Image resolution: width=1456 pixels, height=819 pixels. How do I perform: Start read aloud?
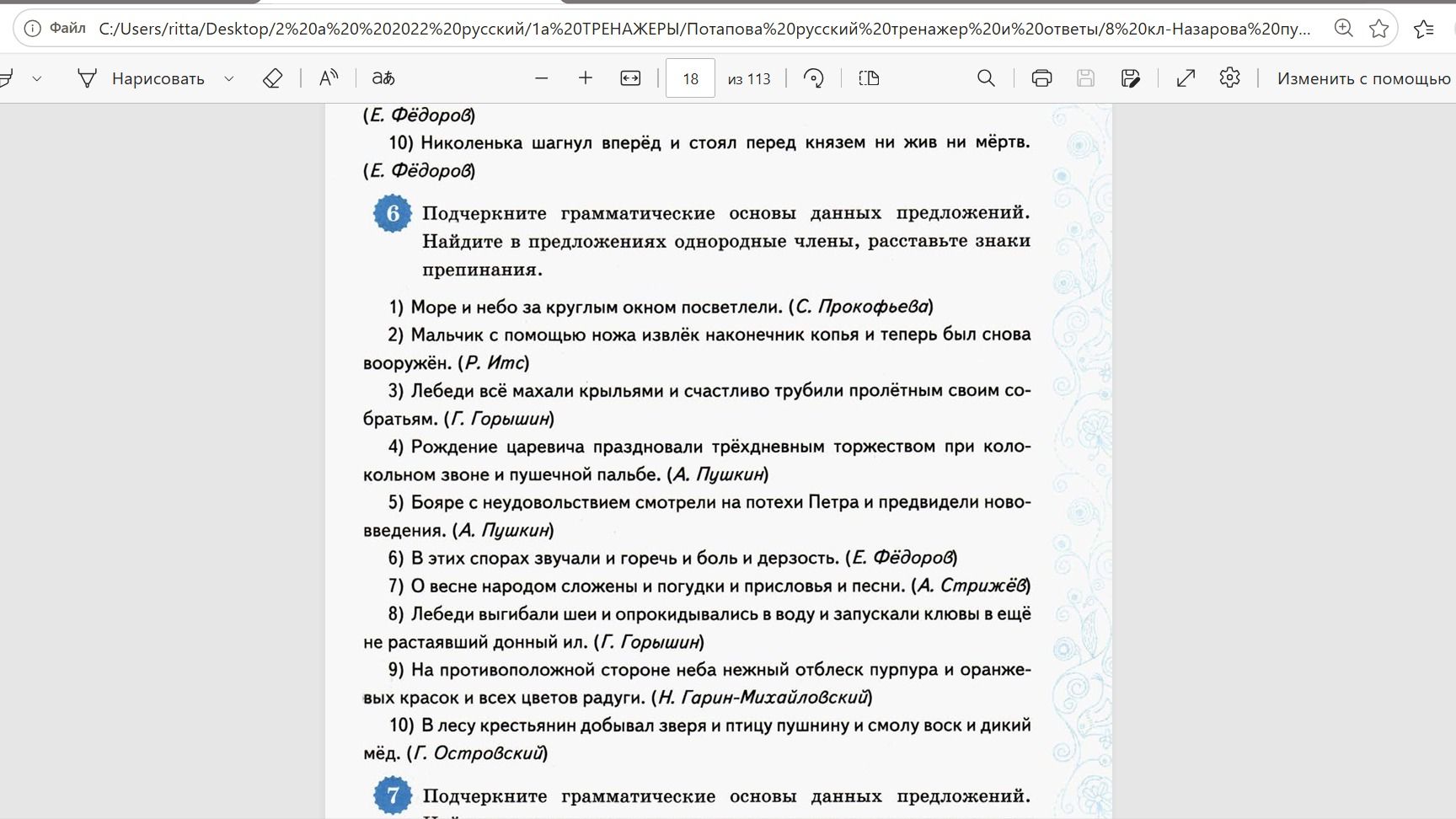329,78
